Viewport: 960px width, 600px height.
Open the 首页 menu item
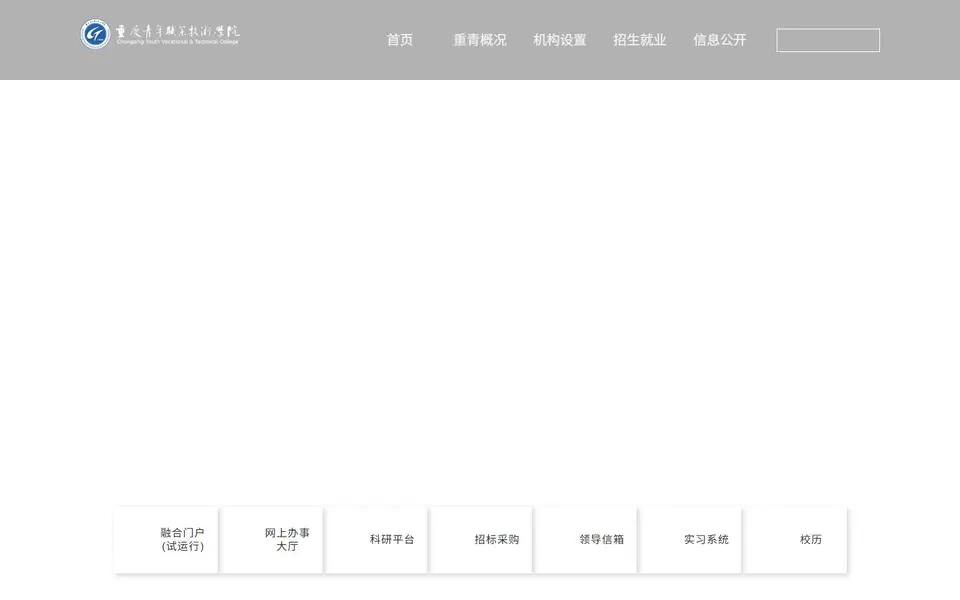click(400, 40)
